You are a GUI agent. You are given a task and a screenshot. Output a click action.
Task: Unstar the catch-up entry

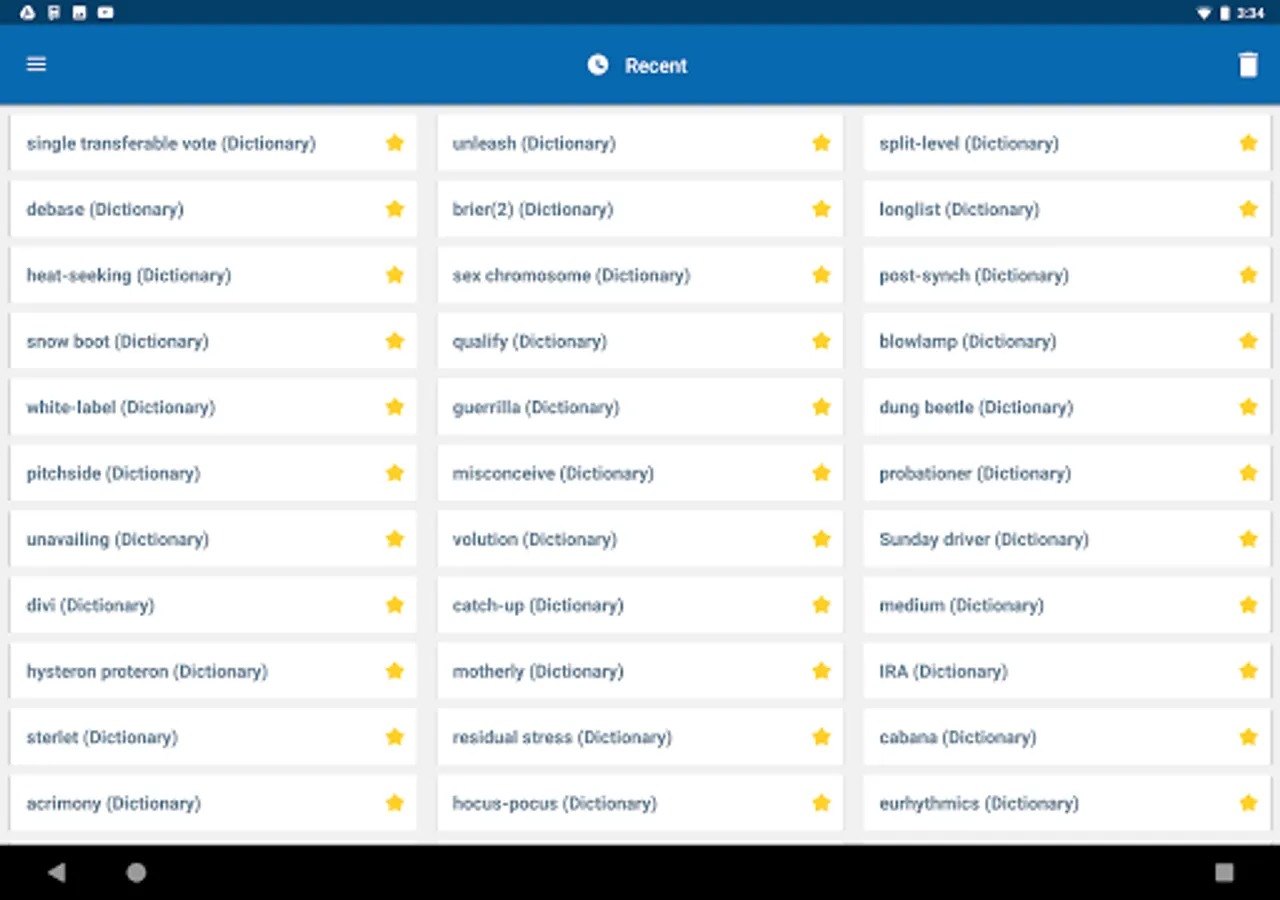pos(821,605)
